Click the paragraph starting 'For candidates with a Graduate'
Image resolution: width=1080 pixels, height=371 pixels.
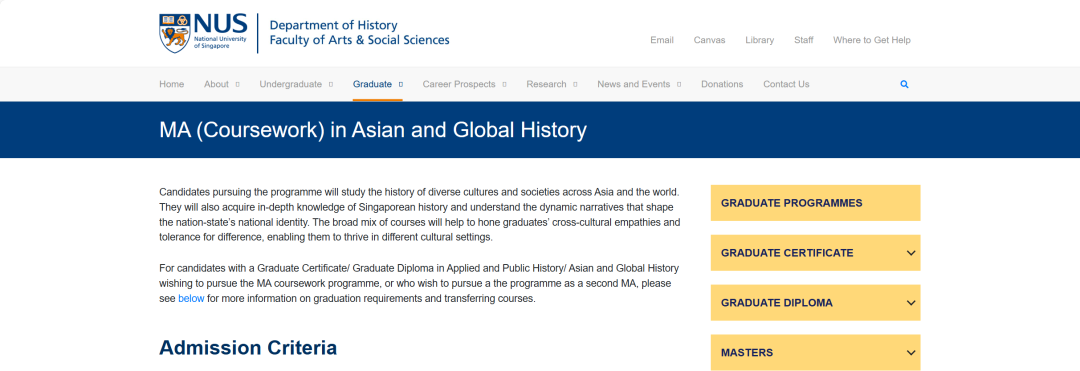pyautogui.click(x=419, y=283)
